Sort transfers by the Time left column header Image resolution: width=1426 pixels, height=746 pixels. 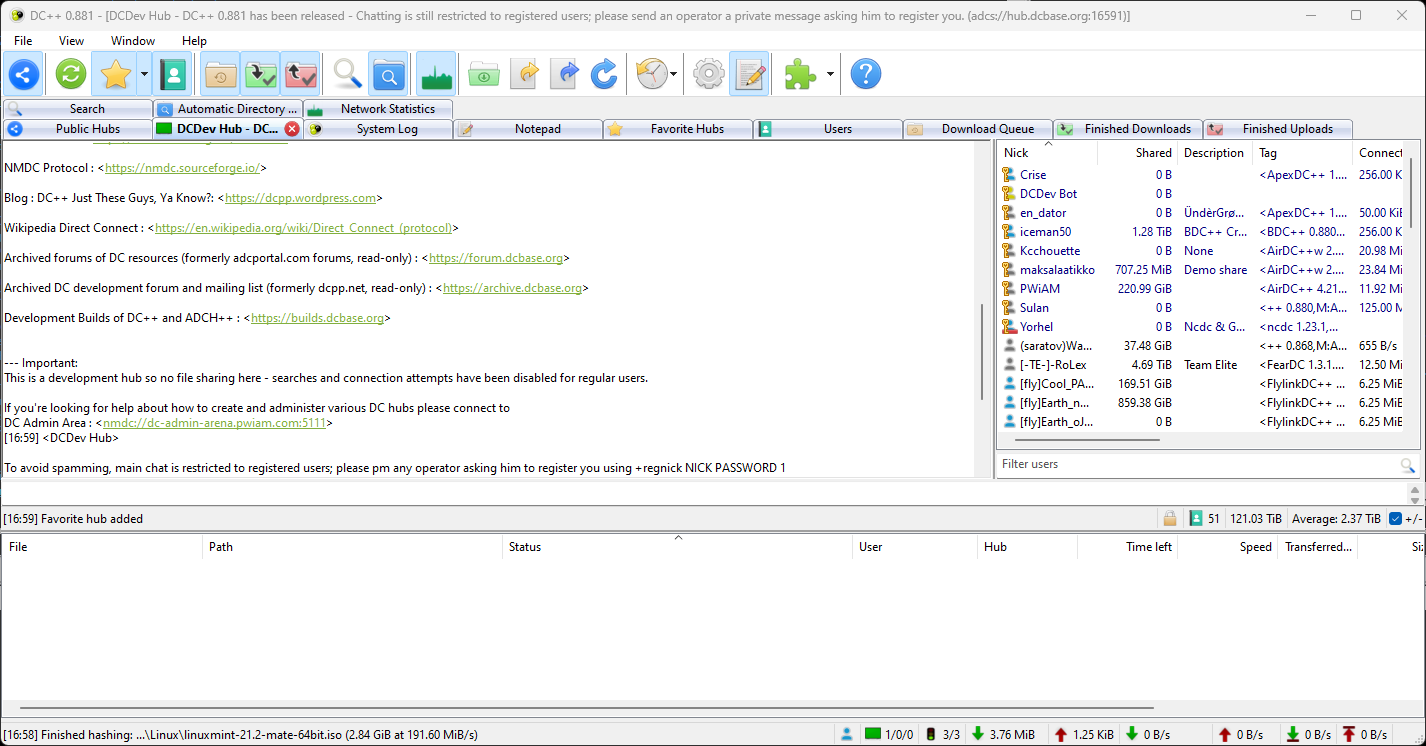point(1127,546)
